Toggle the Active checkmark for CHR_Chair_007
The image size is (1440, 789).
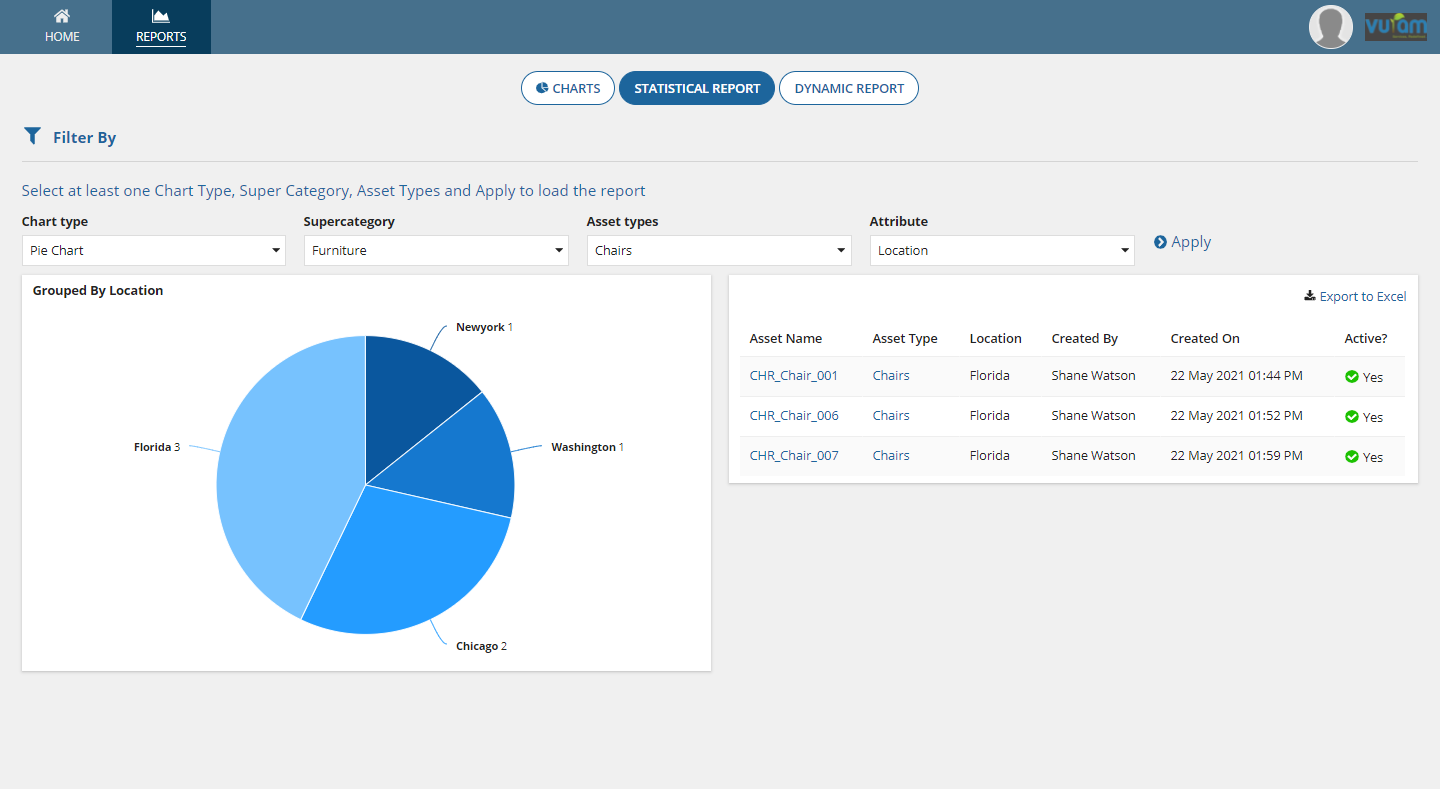pyautogui.click(x=1354, y=456)
